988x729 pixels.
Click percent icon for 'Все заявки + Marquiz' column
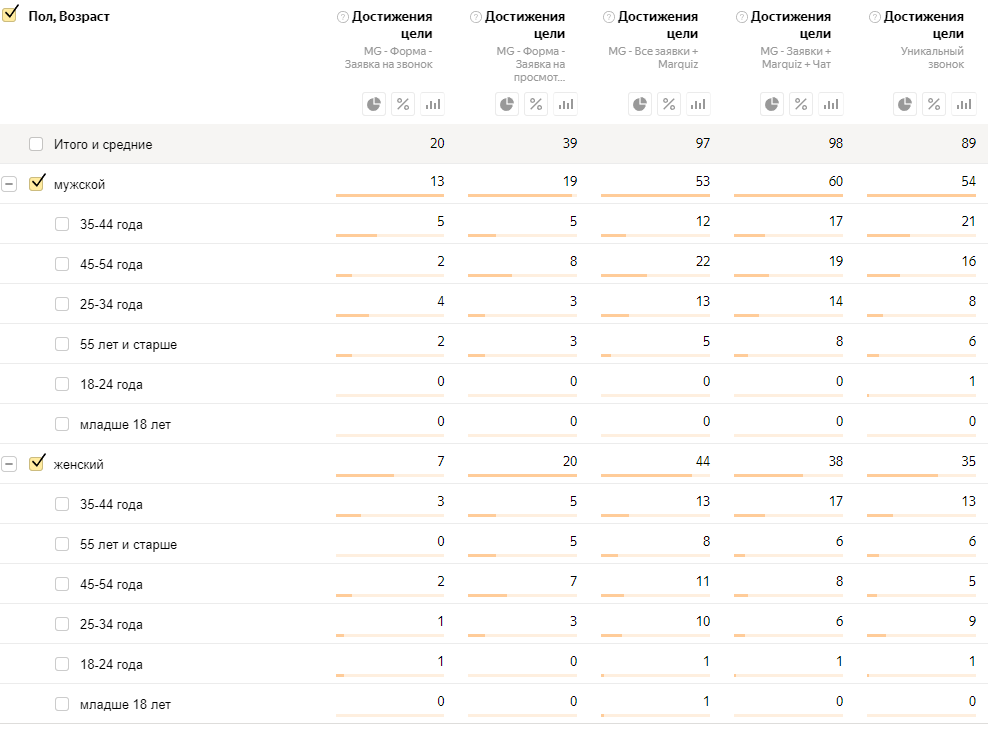tap(669, 104)
